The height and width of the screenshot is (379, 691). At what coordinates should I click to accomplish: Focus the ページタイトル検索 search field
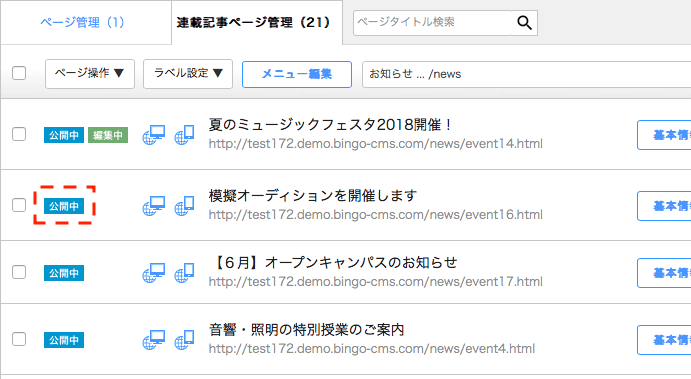point(433,22)
